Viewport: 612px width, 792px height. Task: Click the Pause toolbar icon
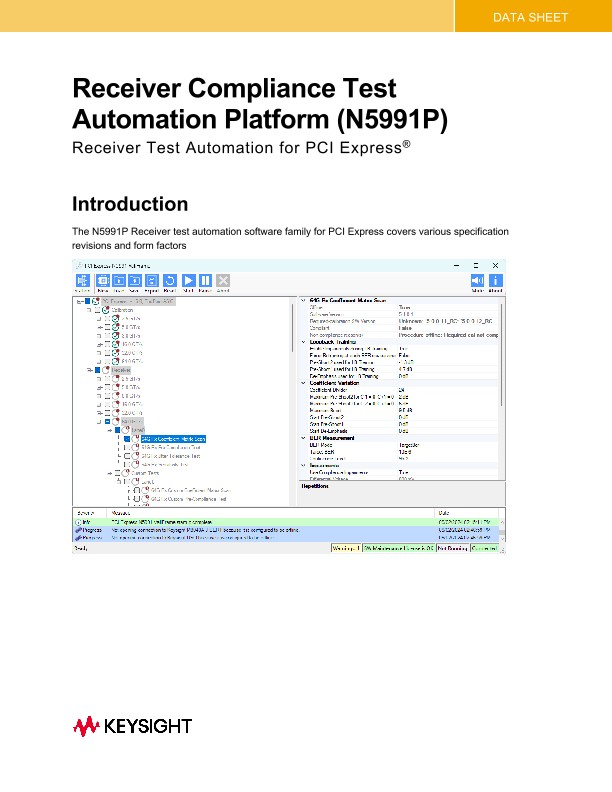pos(206,280)
